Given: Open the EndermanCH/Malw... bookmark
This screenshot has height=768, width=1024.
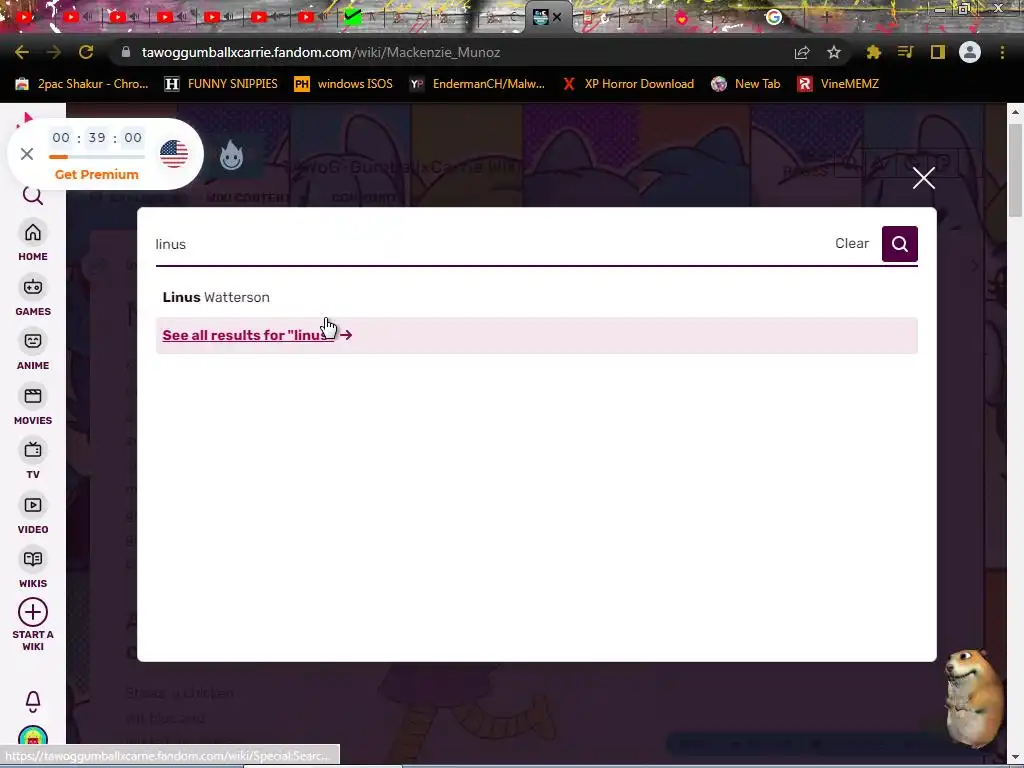Looking at the screenshot, I should pos(477,84).
